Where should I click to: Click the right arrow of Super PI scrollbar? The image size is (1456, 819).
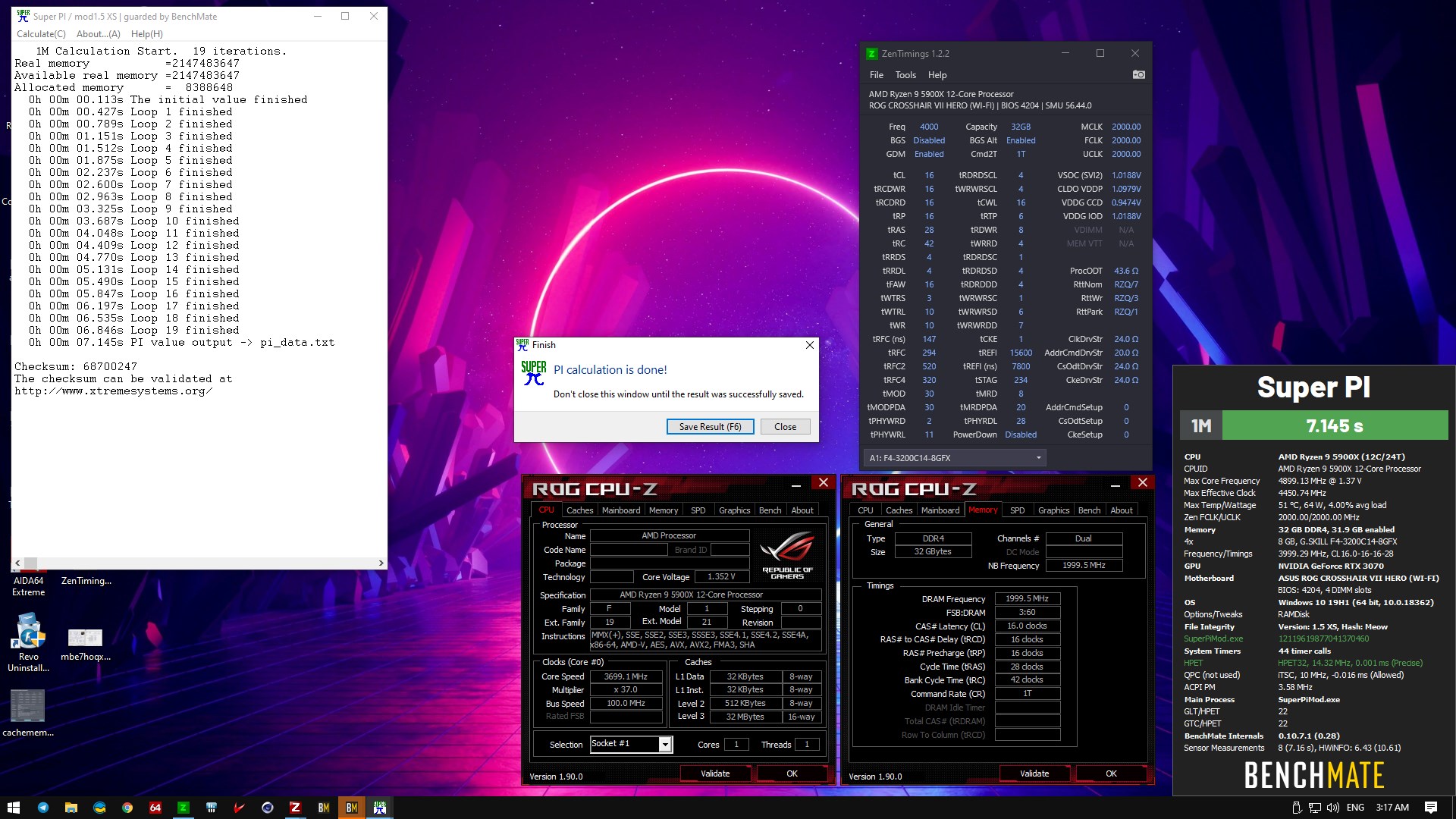(x=381, y=563)
